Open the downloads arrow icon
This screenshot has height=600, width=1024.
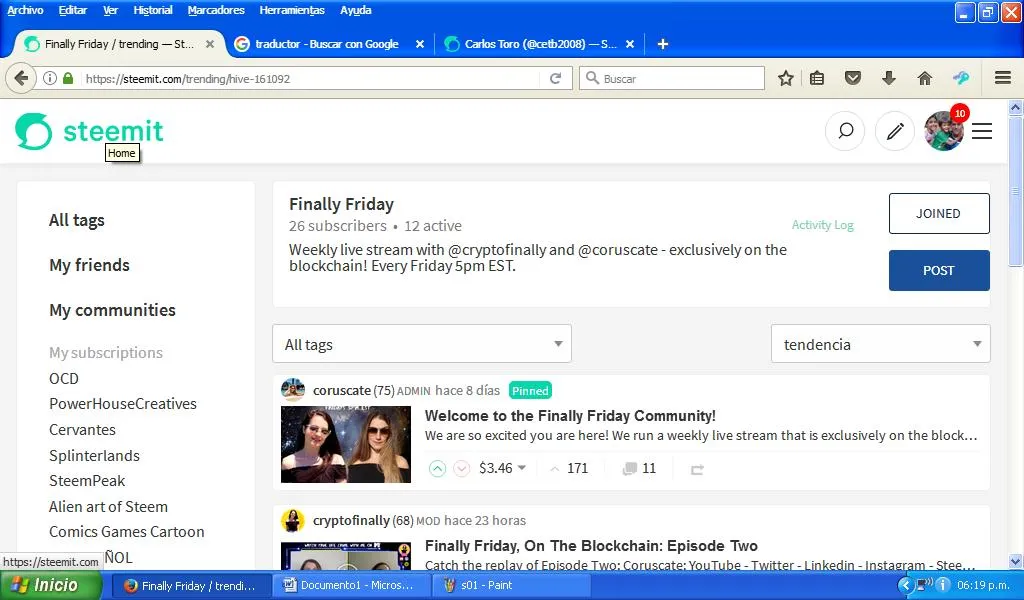pyautogui.click(x=888, y=78)
